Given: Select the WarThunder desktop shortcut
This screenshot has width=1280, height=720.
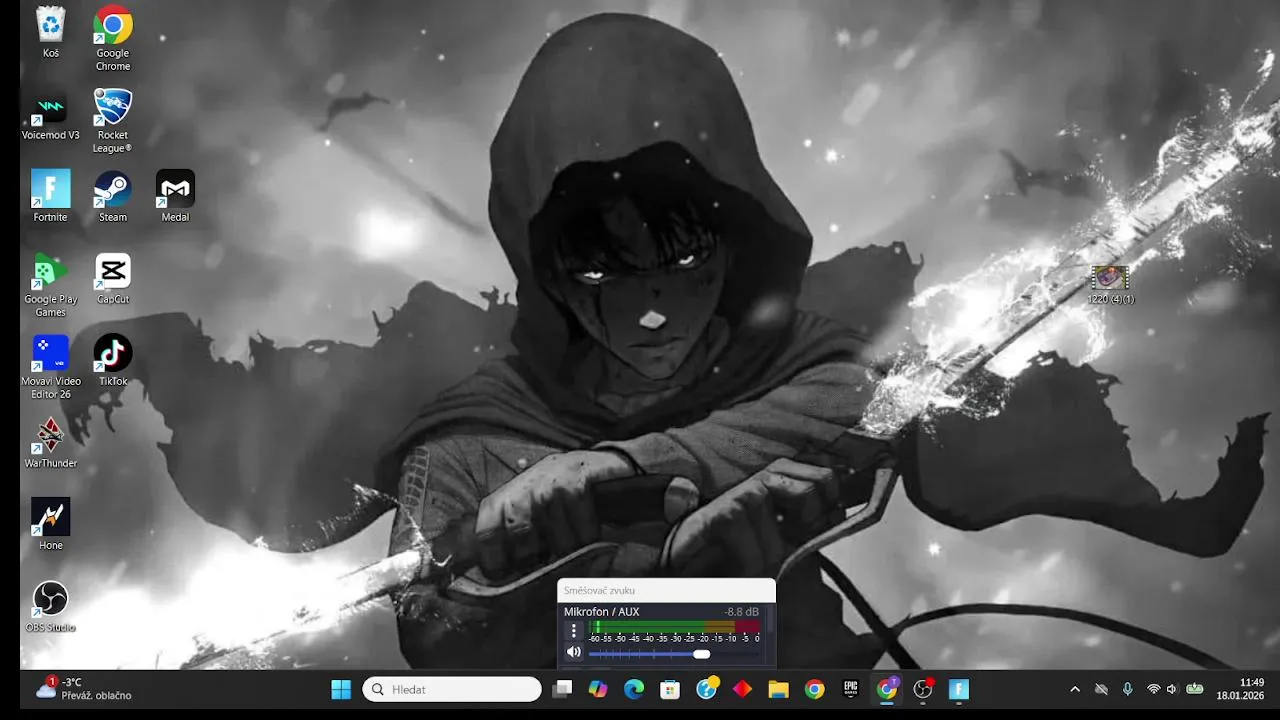Looking at the screenshot, I should click(50, 442).
